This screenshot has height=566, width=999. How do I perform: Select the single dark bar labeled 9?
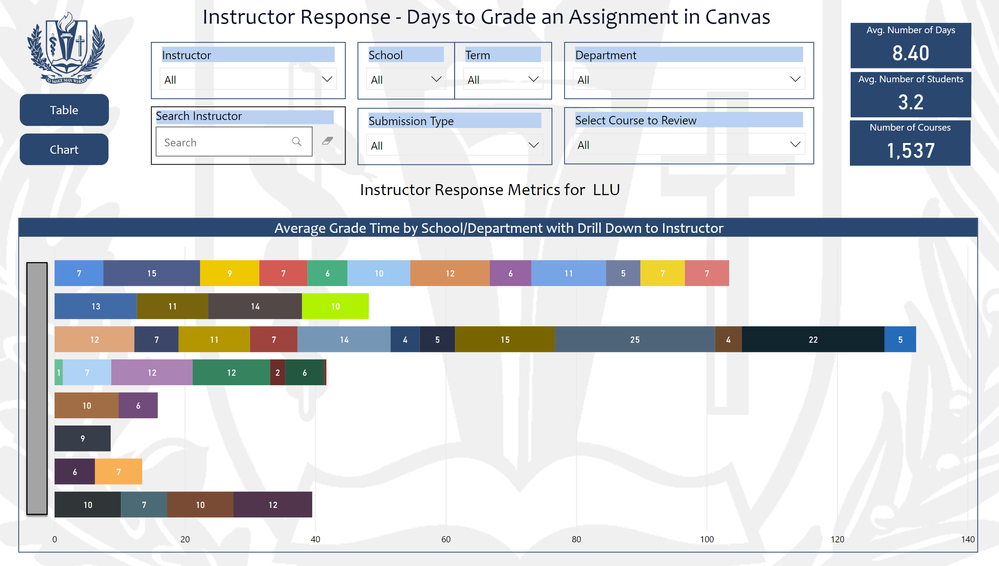click(x=82, y=438)
